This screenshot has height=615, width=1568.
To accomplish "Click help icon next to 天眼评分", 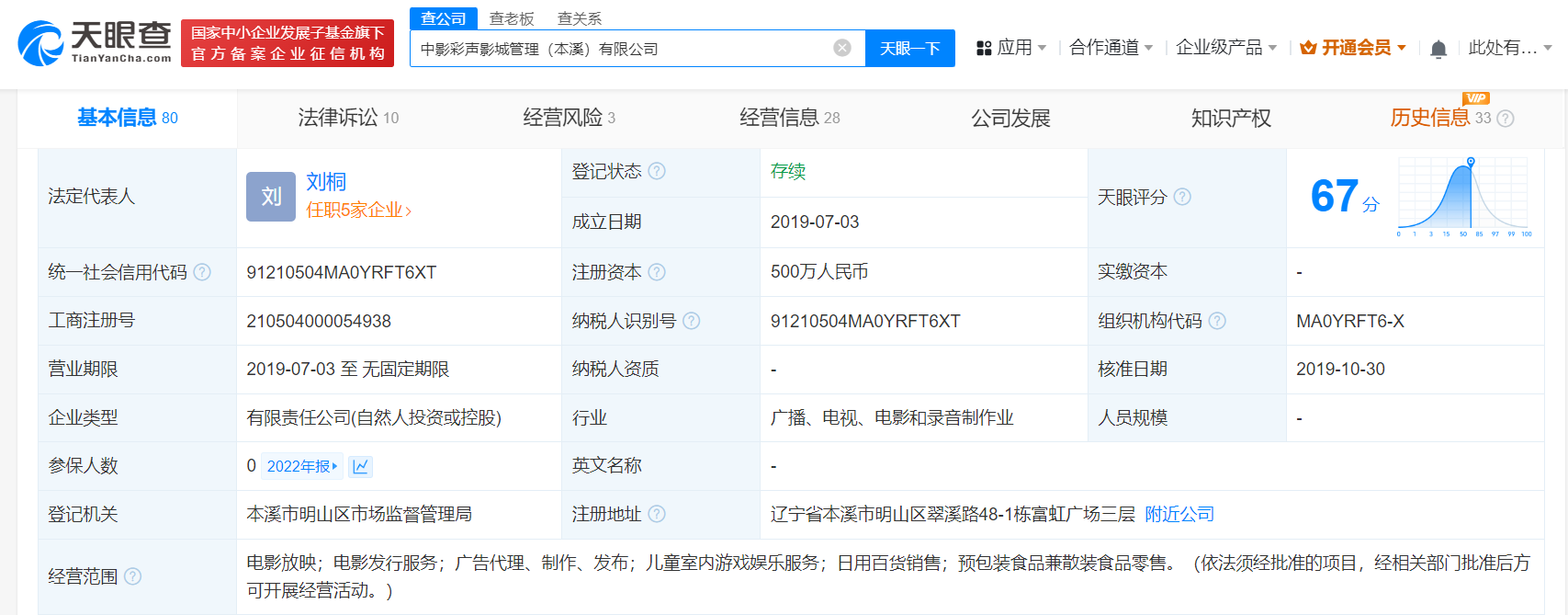I will coord(1182,197).
